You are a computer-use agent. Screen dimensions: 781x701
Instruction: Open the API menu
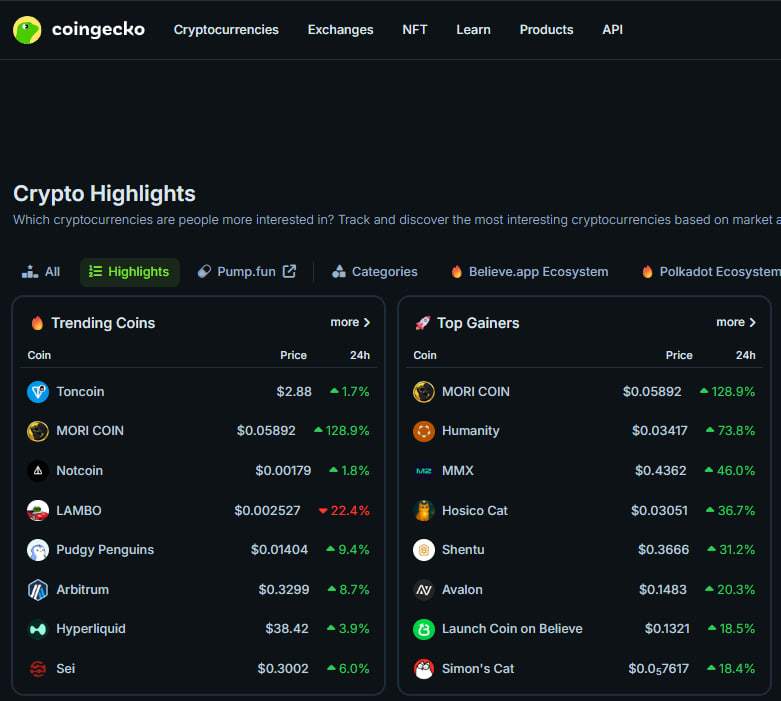click(612, 30)
